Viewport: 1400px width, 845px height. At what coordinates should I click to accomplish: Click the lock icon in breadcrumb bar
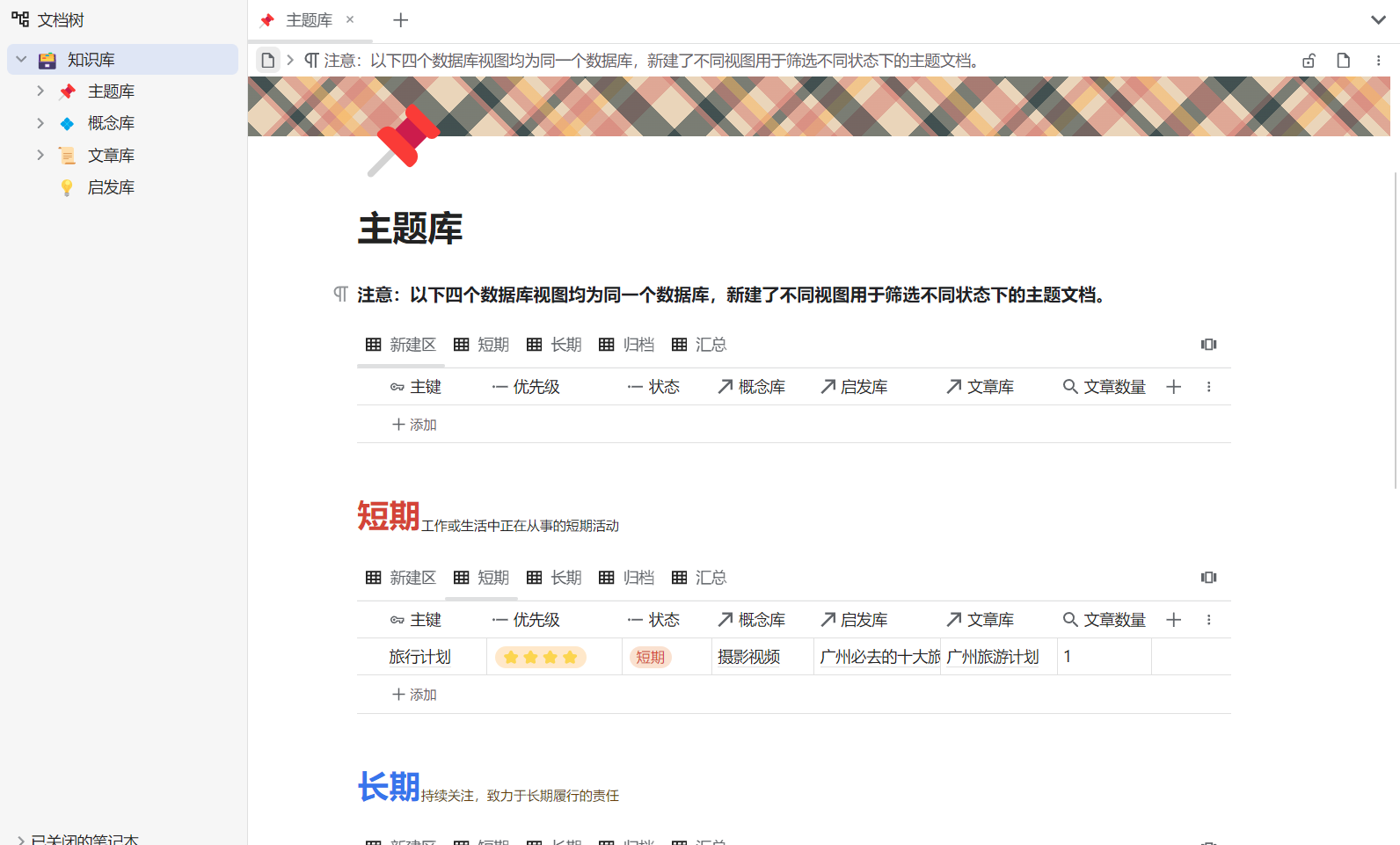[1309, 61]
